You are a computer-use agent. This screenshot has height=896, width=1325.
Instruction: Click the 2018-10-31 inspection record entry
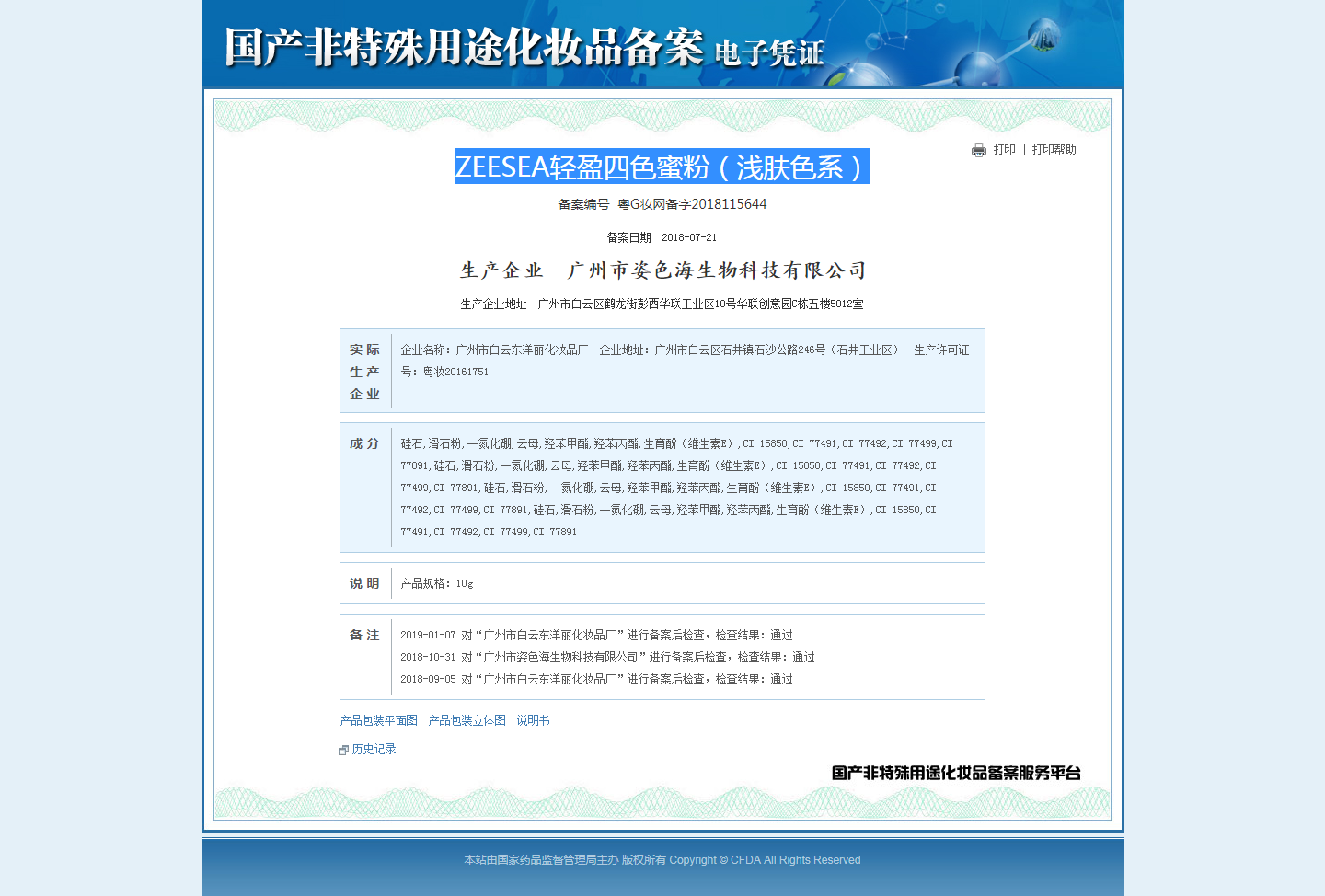607,657
